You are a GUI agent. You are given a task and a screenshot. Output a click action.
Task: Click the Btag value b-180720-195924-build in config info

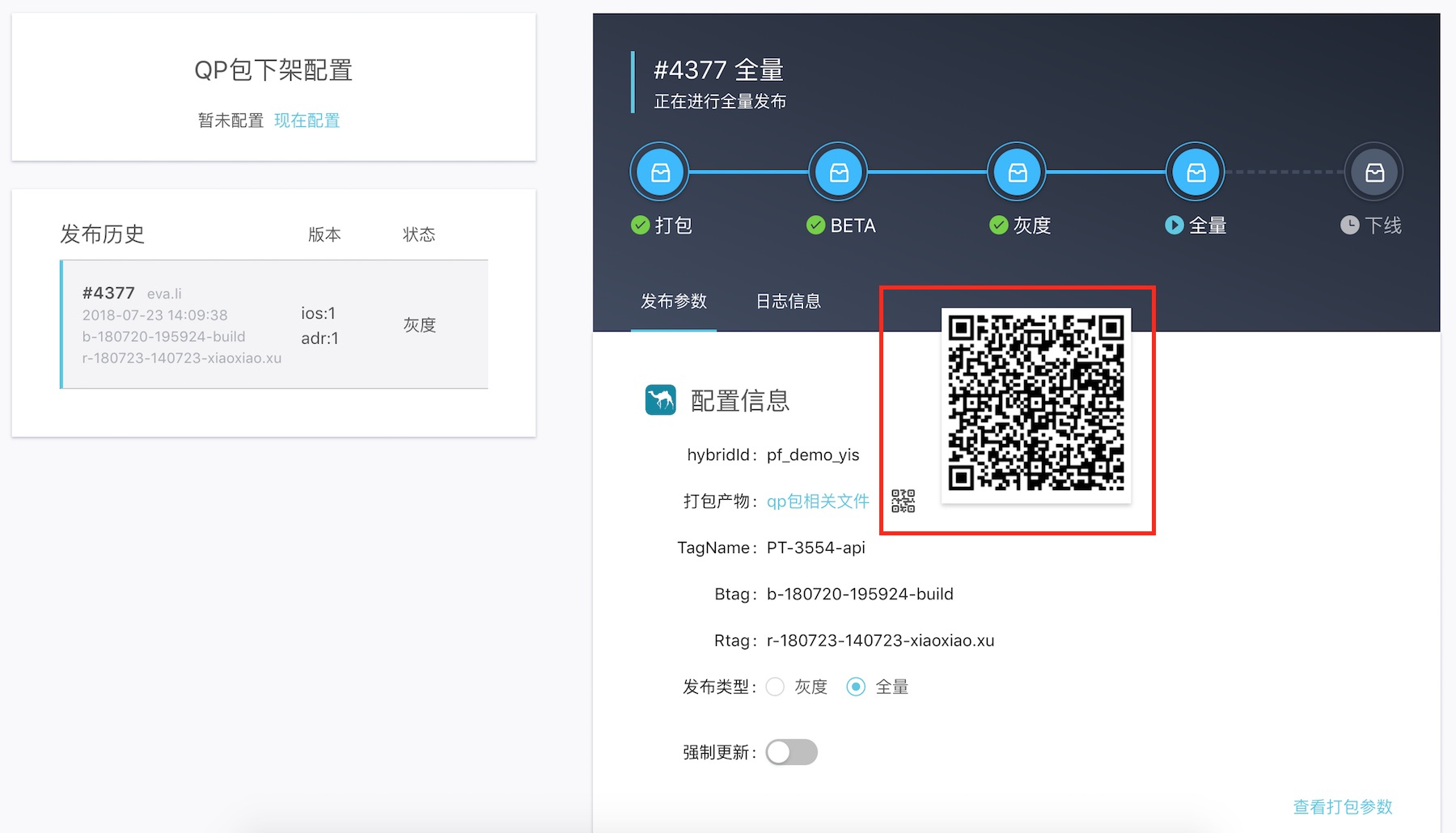click(x=860, y=594)
